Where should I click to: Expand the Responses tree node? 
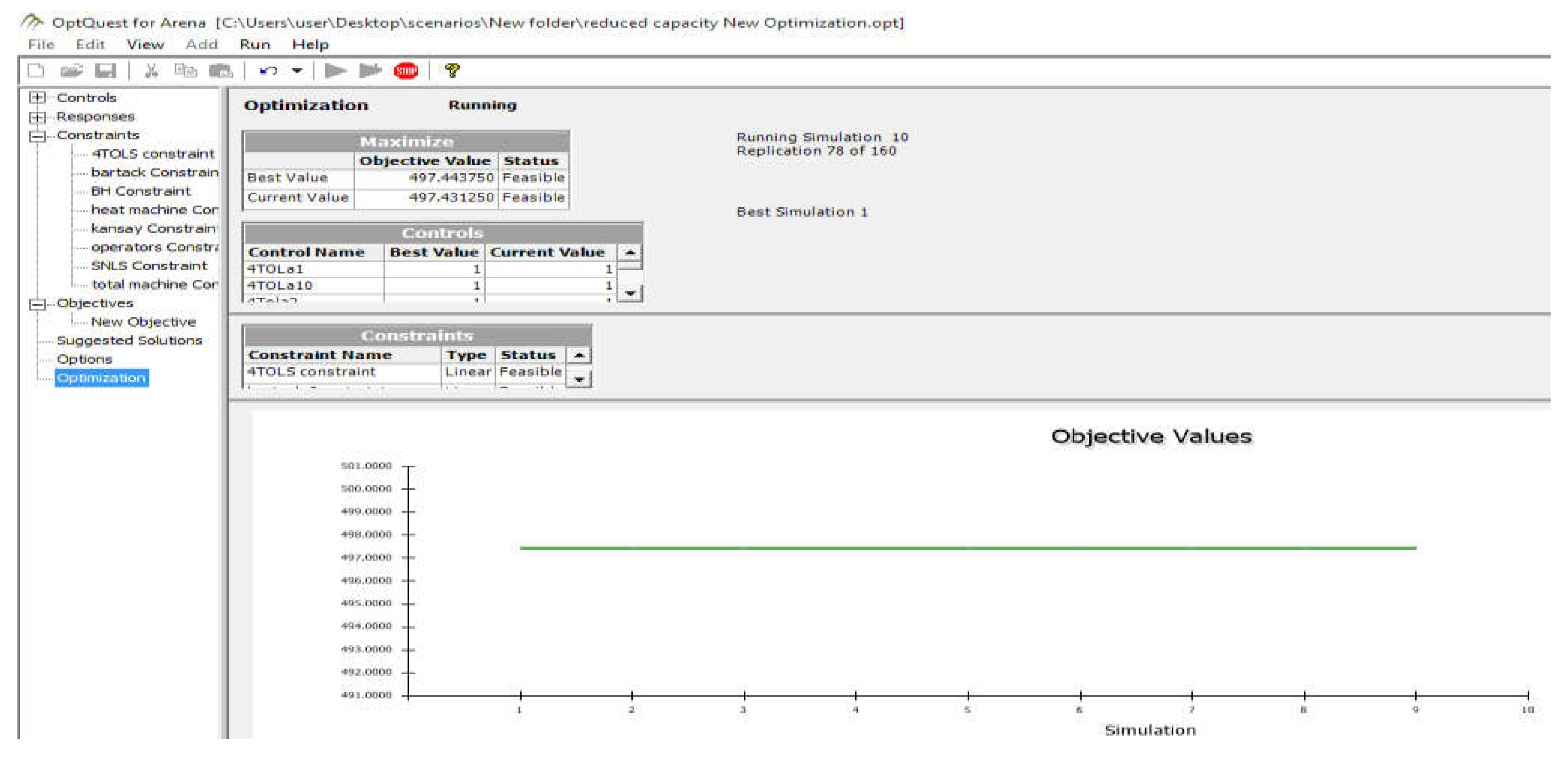37,116
